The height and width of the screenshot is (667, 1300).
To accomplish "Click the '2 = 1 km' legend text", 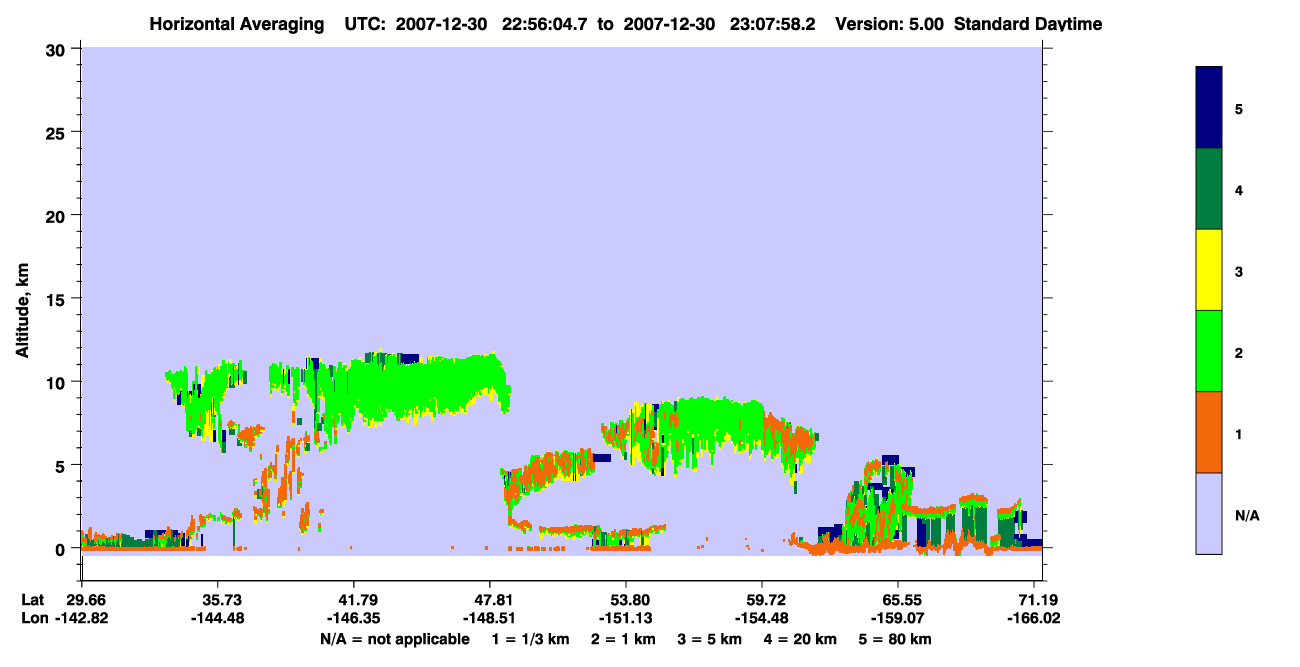I will pyautogui.click(x=622, y=639).
